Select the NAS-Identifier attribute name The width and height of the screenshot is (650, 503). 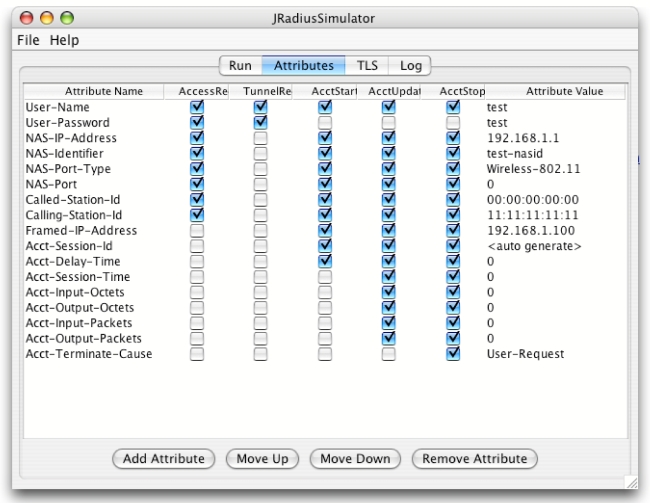point(64,153)
